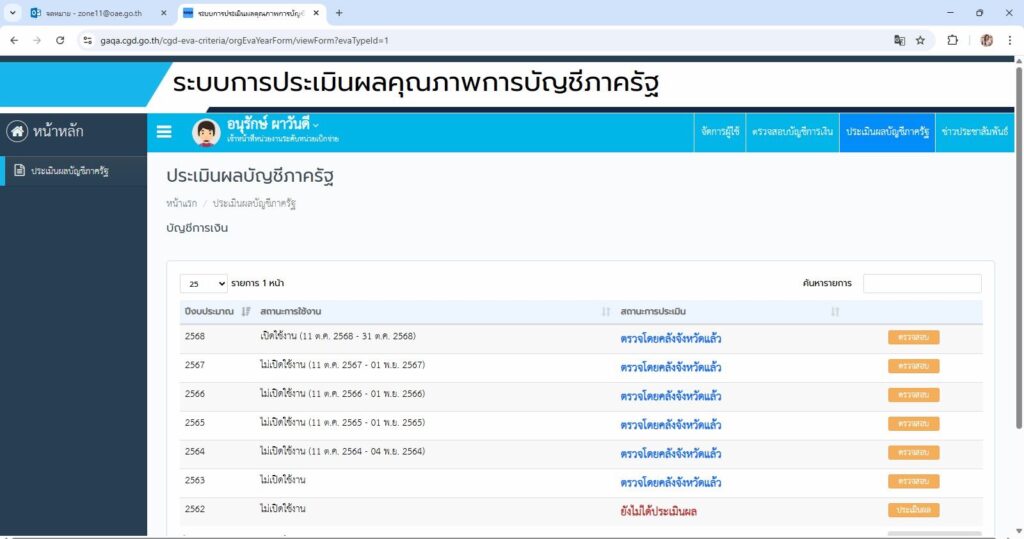The height and width of the screenshot is (539, 1024).
Task: Click the hamburger menu icon in the blue header
Action: pyautogui.click(x=164, y=132)
